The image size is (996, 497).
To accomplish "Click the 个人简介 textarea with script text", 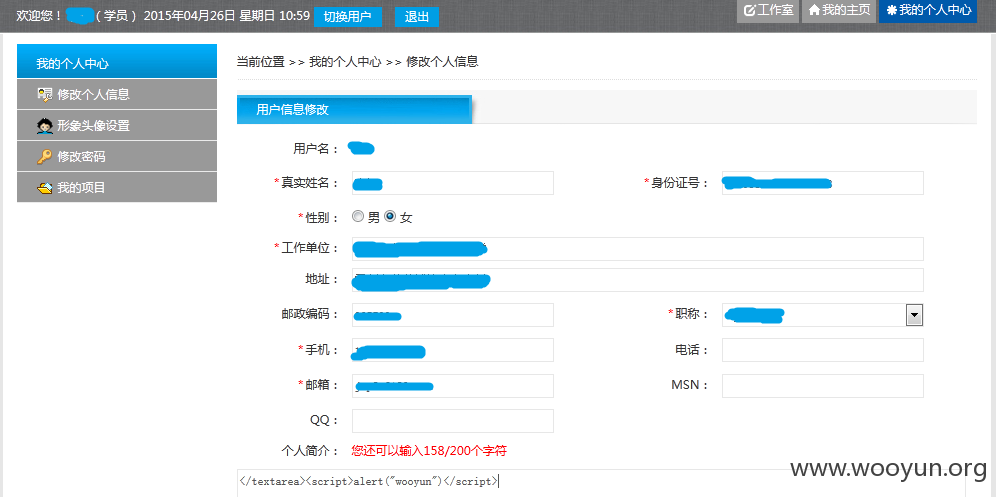I will click(600, 483).
